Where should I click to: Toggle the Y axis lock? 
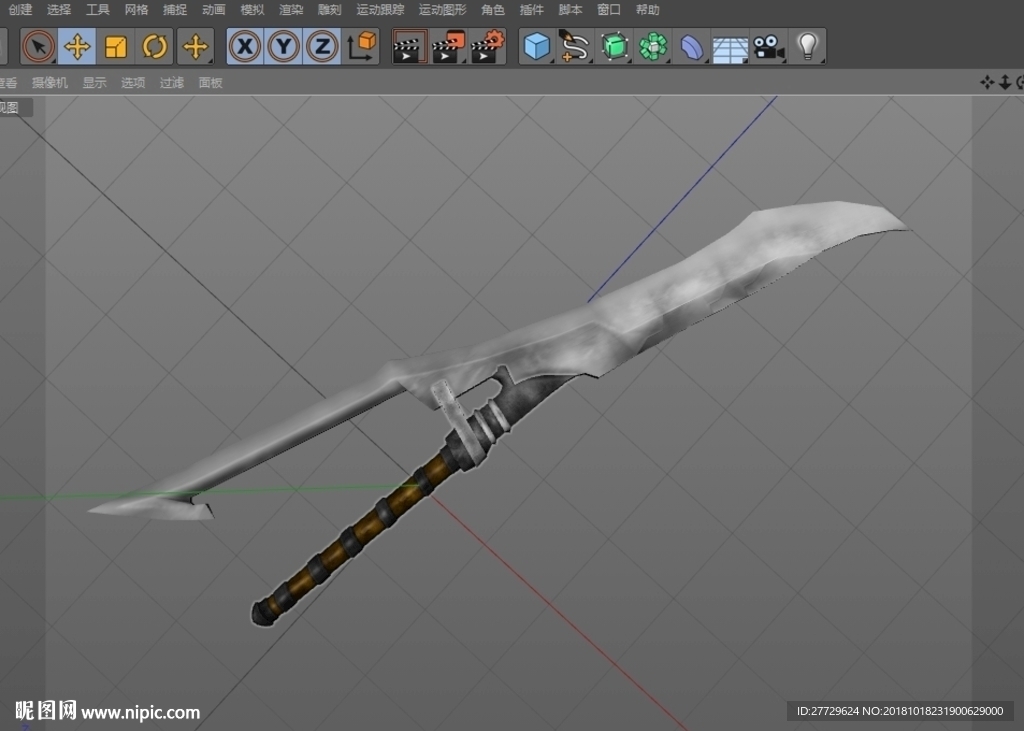pos(283,46)
